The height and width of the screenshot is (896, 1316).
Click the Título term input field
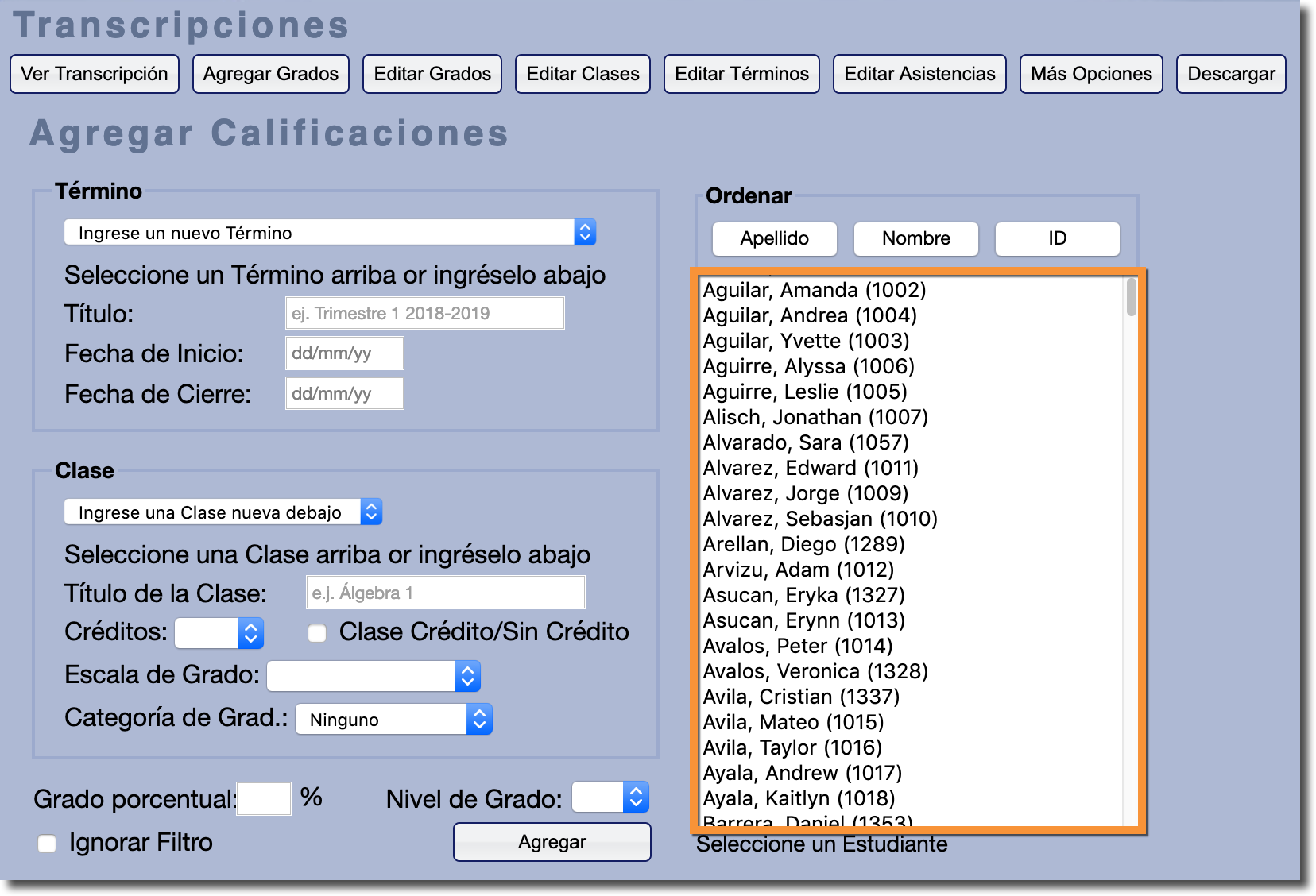[x=424, y=313]
